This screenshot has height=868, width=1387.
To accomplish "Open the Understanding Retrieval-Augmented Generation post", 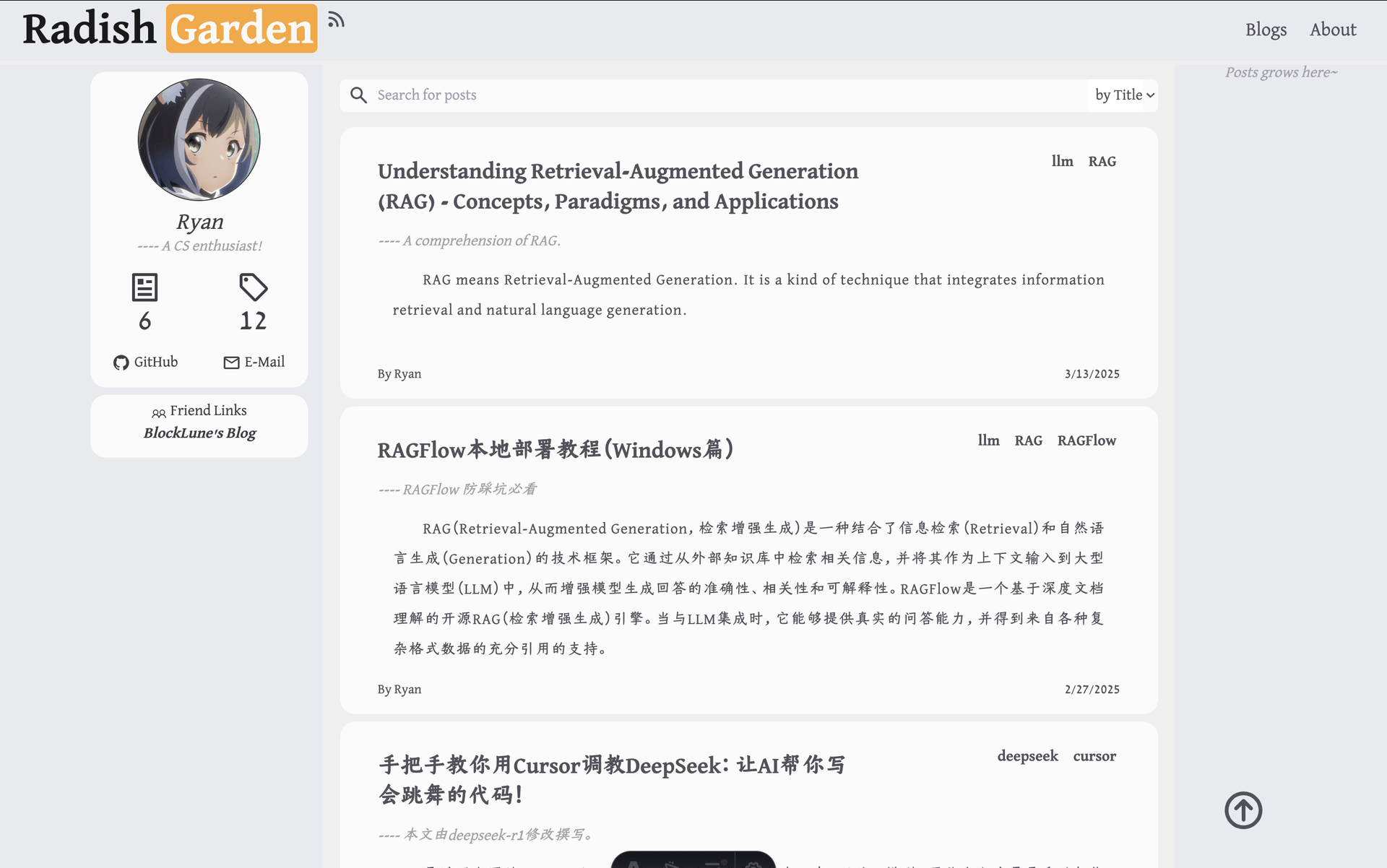I will click(x=618, y=186).
